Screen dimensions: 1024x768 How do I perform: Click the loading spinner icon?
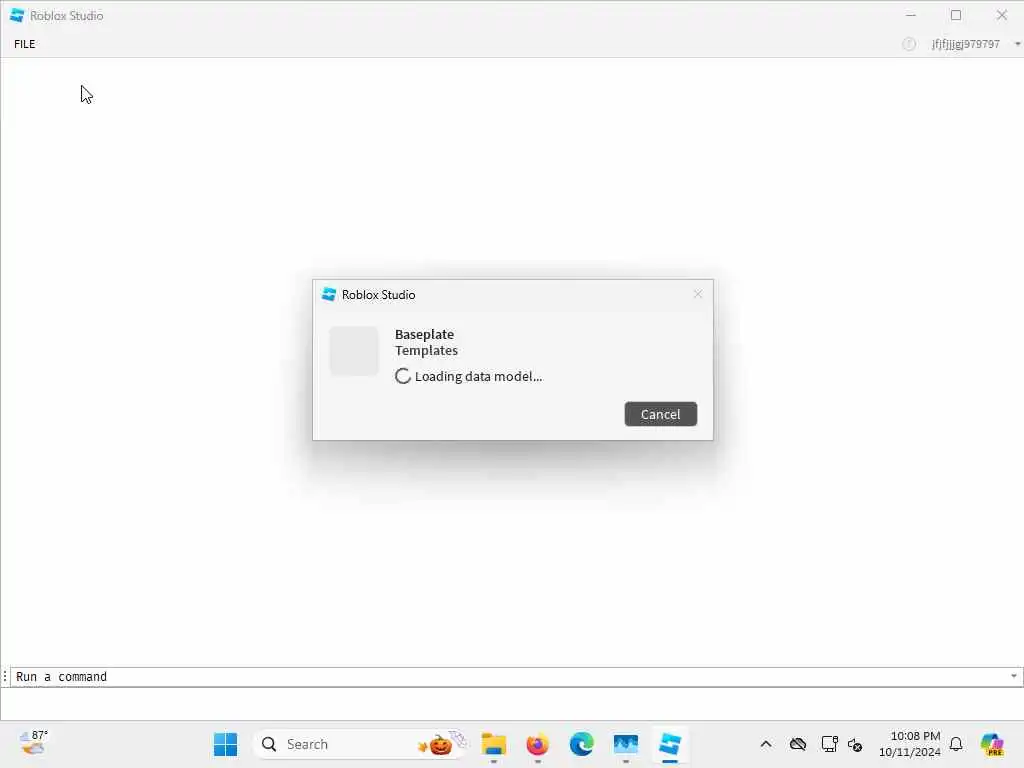coord(403,376)
